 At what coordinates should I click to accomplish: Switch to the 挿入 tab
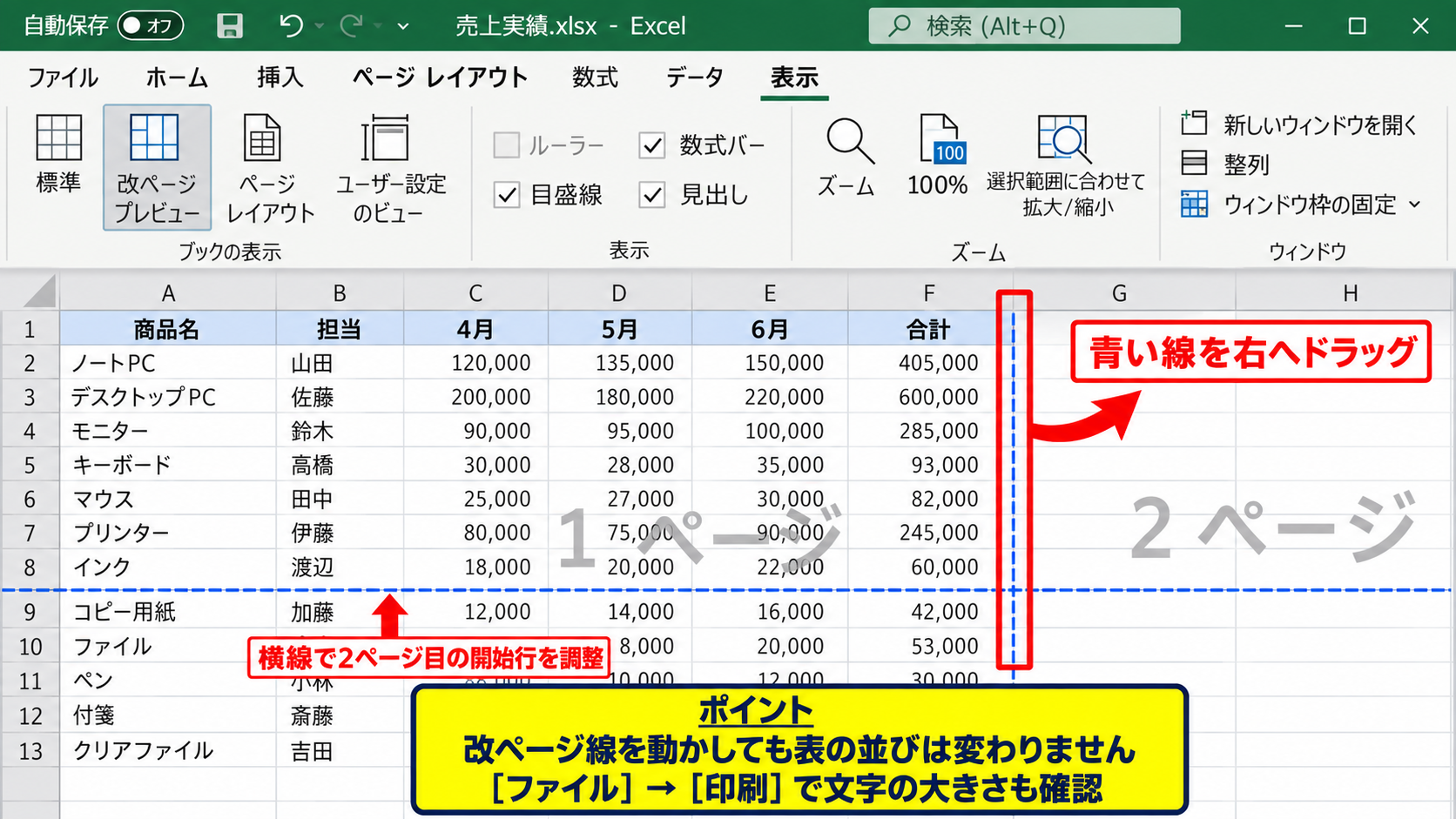click(x=280, y=77)
